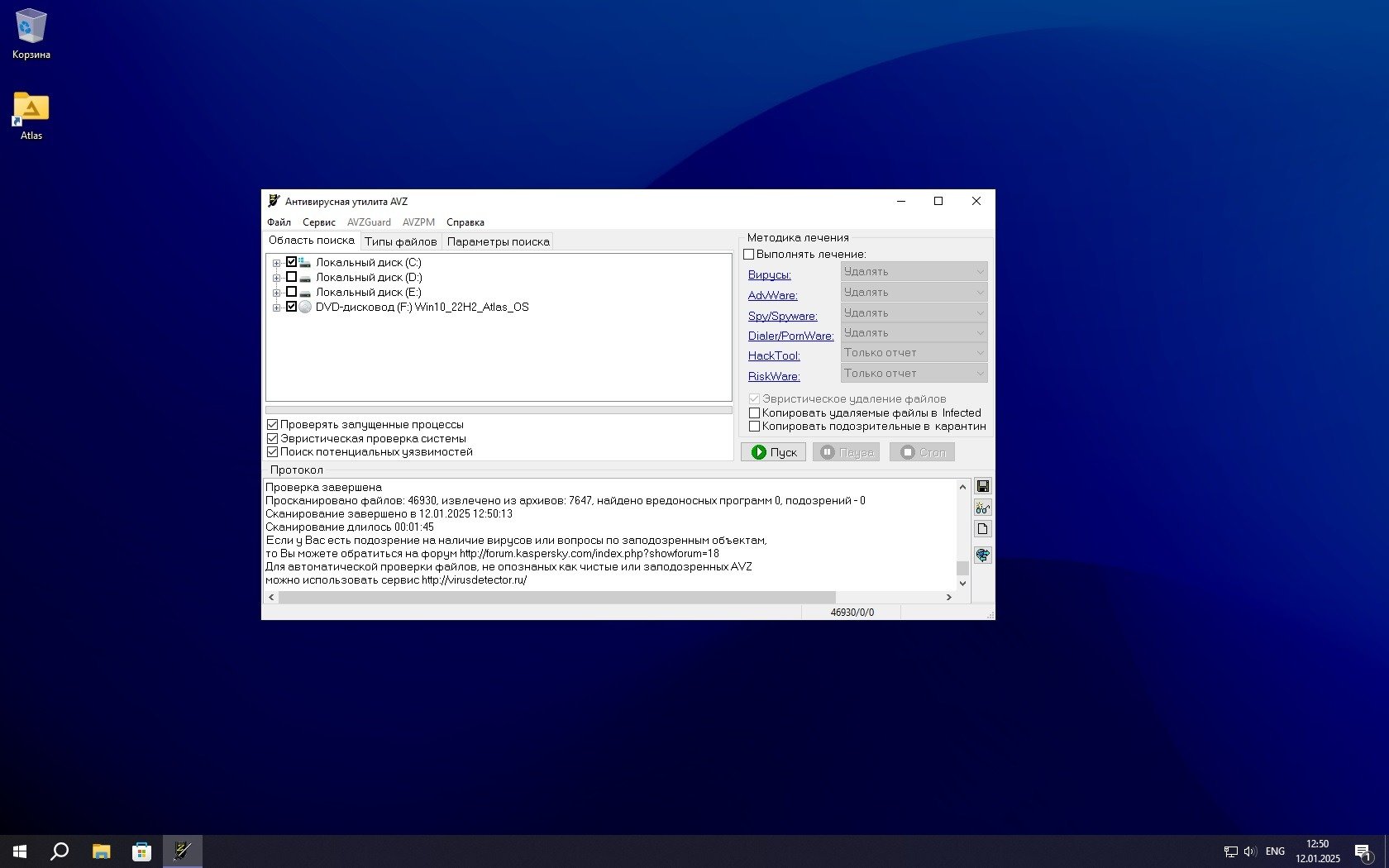Expand the DVD-дисковод (F:) tree node
Viewport: 1389px width, 868px height.
click(276, 308)
